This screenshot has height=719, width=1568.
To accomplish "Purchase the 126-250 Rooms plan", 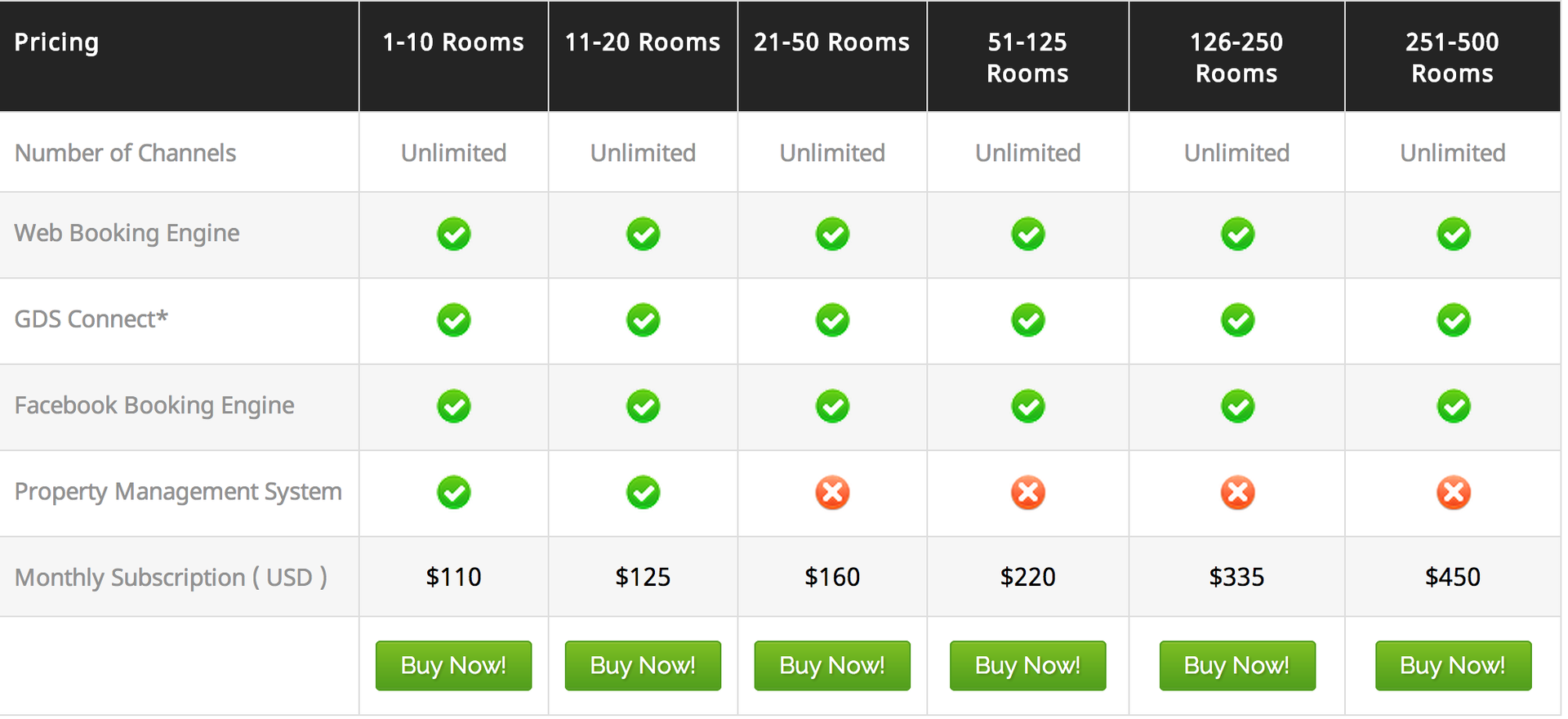I will click(x=1237, y=666).
